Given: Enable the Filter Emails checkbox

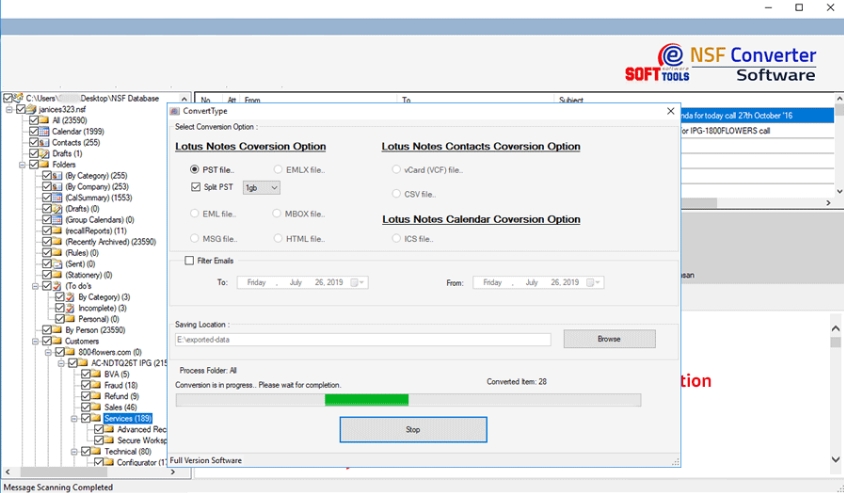Looking at the screenshot, I should tap(190, 261).
